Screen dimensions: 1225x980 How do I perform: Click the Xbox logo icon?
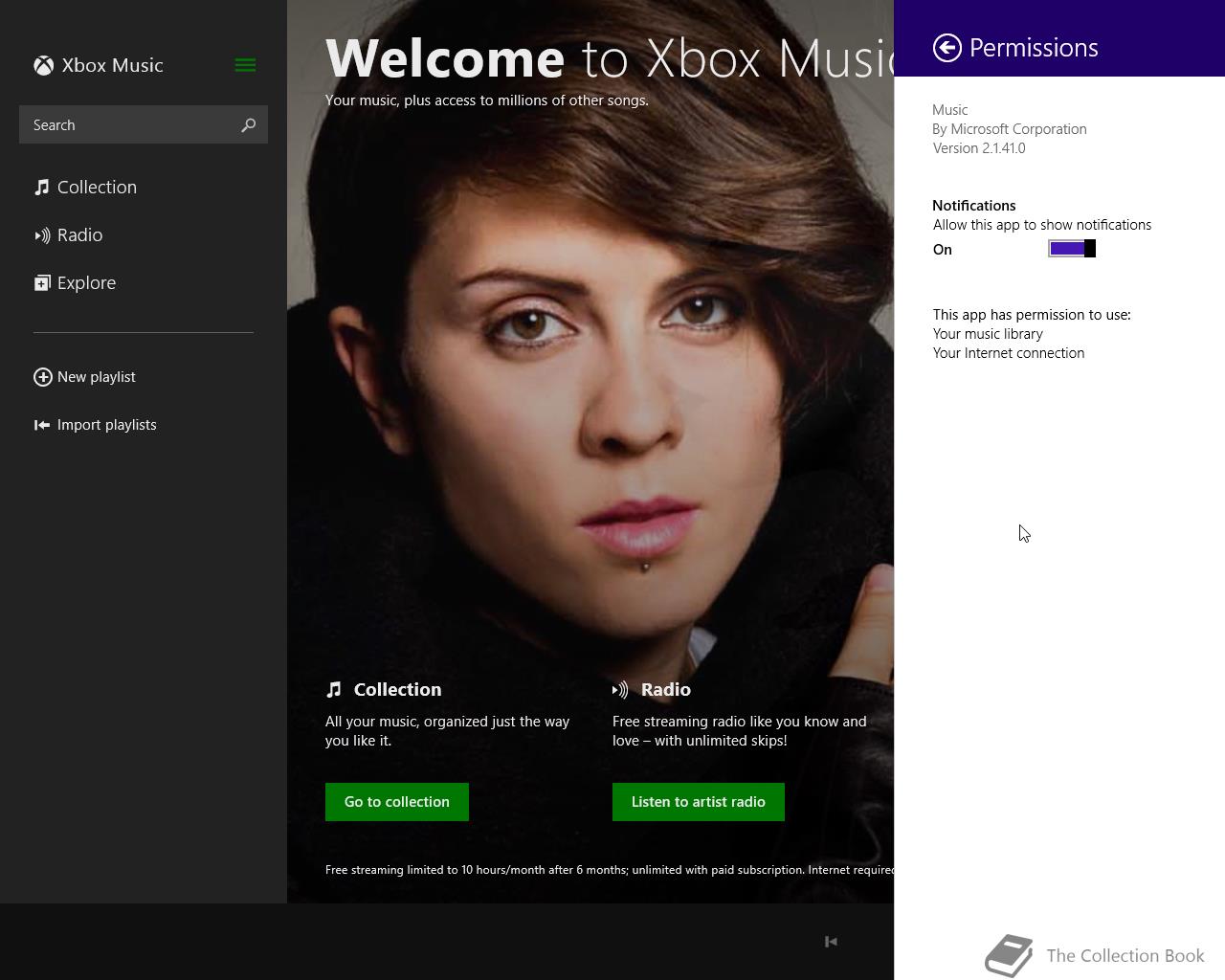(43, 65)
